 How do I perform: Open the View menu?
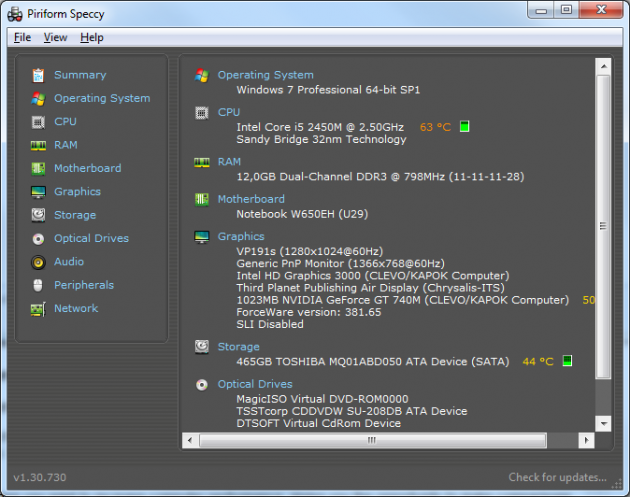pyautogui.click(x=55, y=37)
